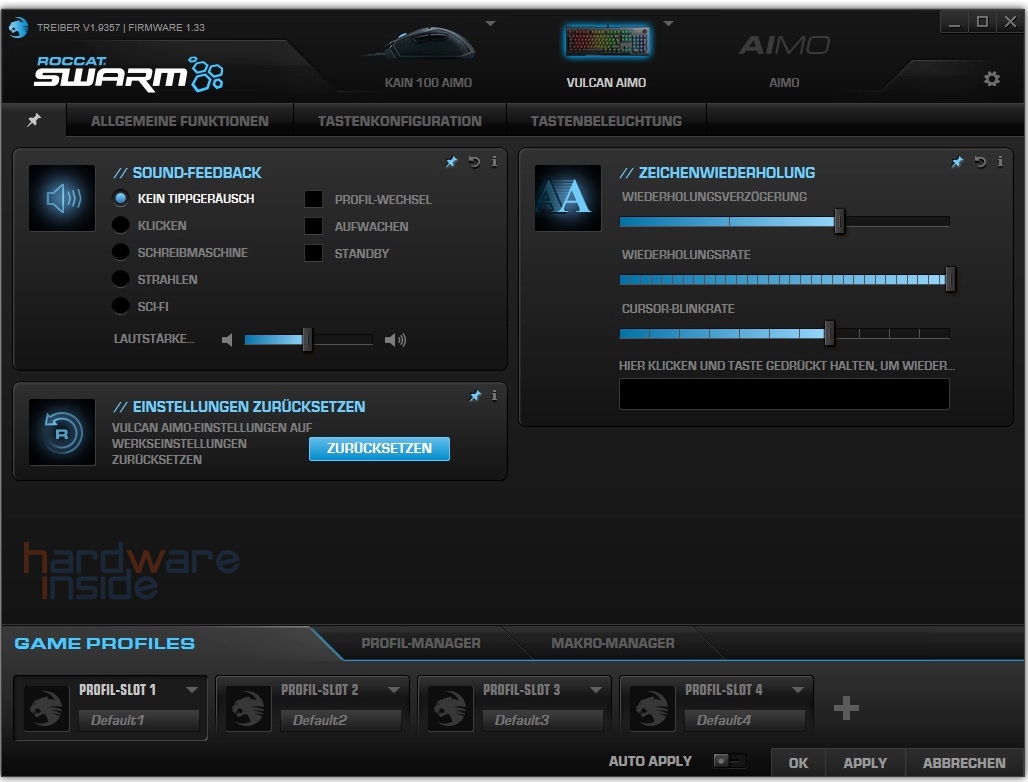Open the Vulcan AIMO device dropdown arrow
This screenshot has width=1028, height=782.
coord(668,23)
